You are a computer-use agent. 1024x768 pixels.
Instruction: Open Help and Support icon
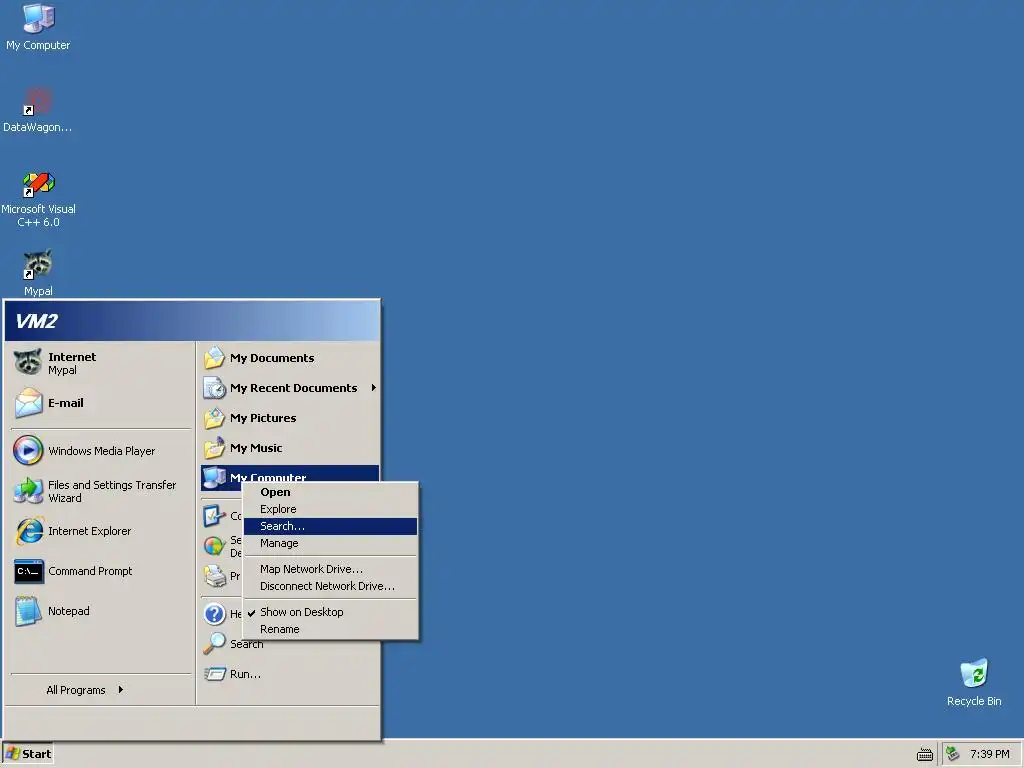[x=214, y=614]
